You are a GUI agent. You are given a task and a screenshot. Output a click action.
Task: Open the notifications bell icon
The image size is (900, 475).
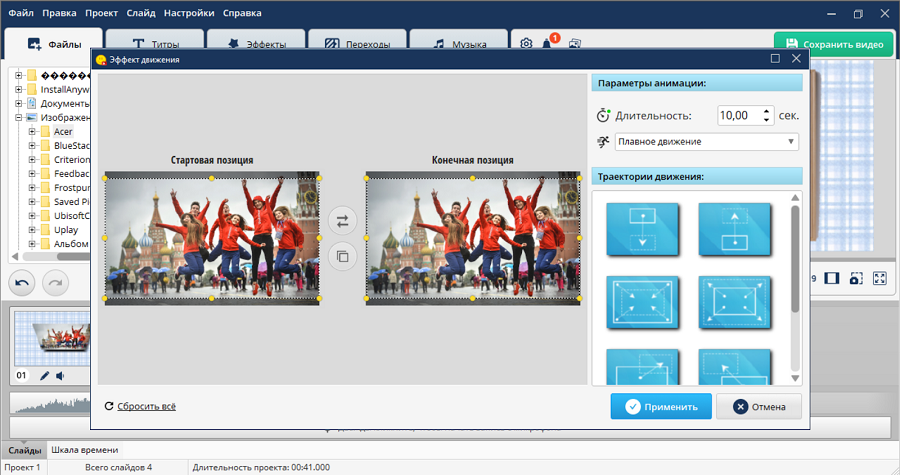tap(548, 44)
